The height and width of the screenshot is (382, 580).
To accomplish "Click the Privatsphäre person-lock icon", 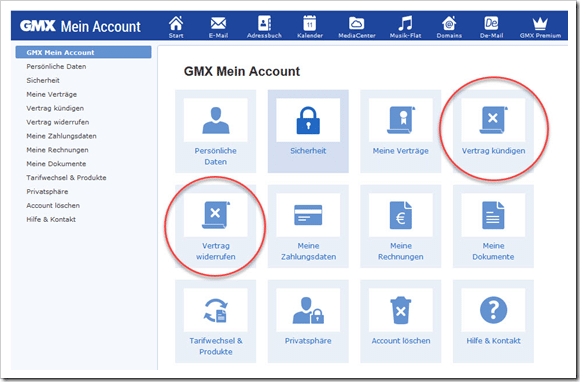I will point(308,310).
